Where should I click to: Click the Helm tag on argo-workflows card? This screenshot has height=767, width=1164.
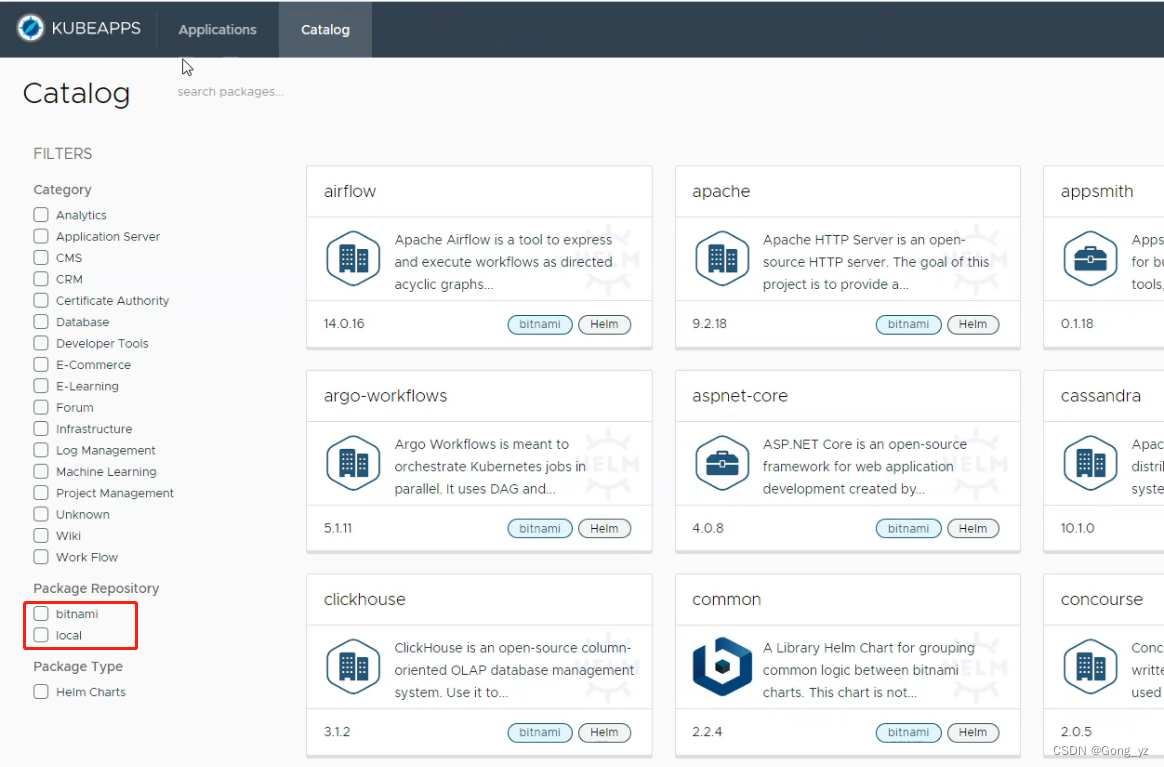click(x=604, y=529)
